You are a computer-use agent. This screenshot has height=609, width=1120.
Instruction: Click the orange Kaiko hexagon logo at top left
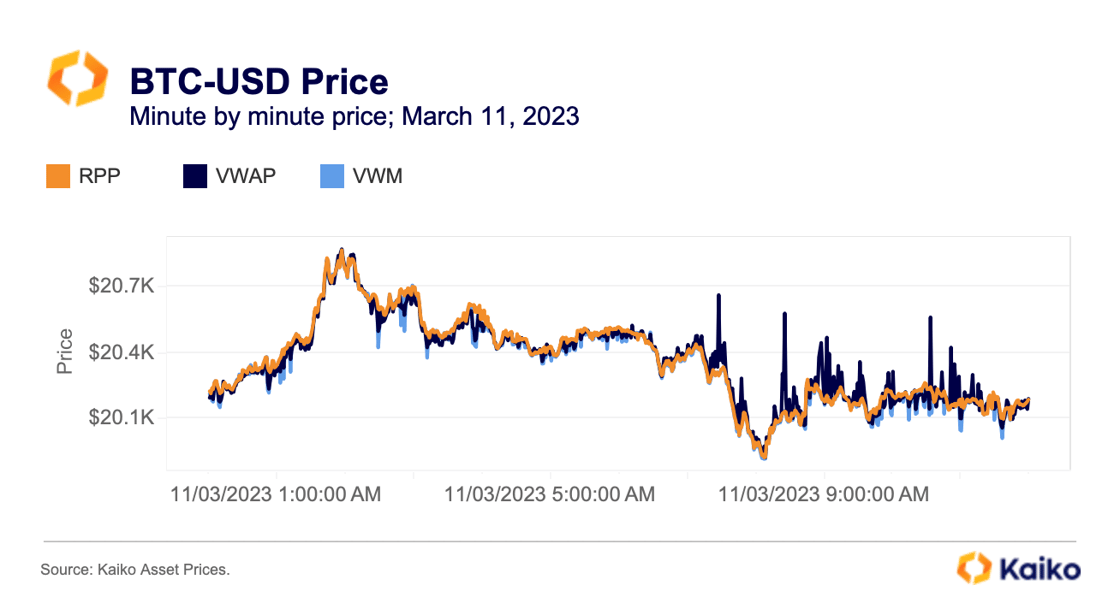(x=76, y=80)
